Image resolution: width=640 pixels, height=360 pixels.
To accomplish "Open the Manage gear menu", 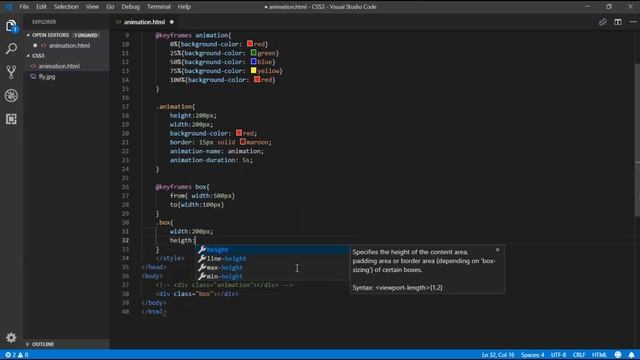I will coord(11,337).
